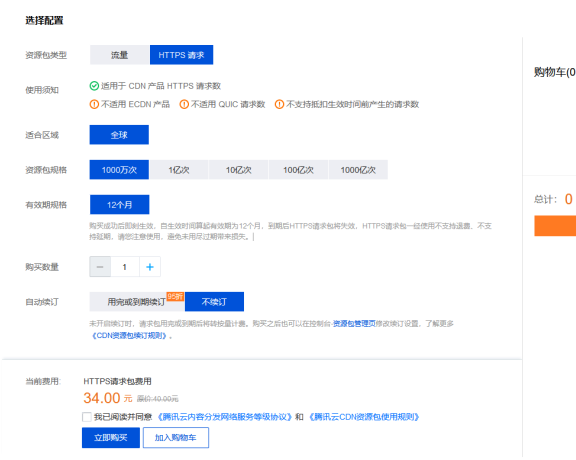
Task: Open the CDN资源包续订规则 link
Action: (x=129, y=335)
